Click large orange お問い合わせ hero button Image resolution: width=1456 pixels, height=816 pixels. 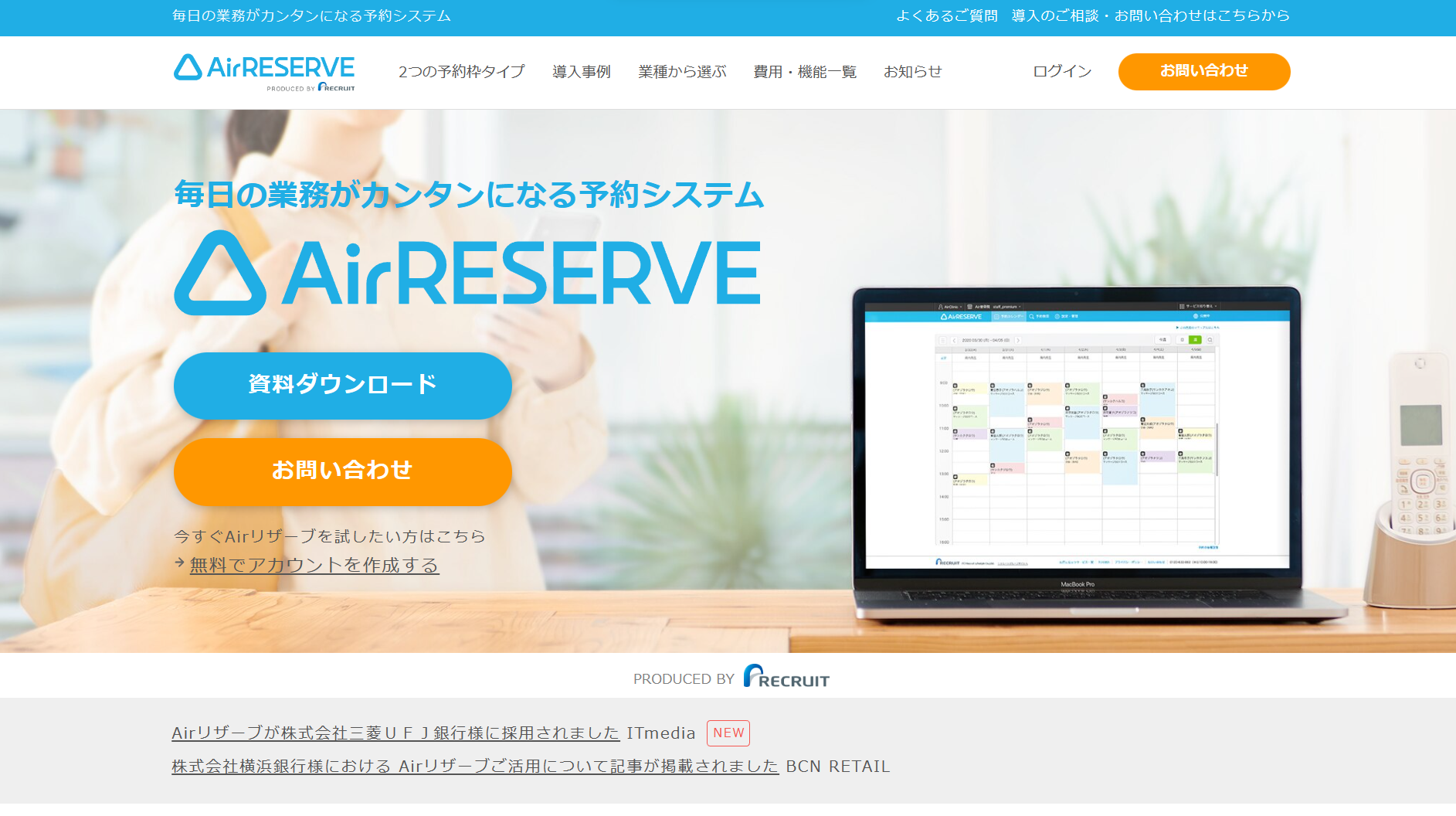(x=343, y=471)
